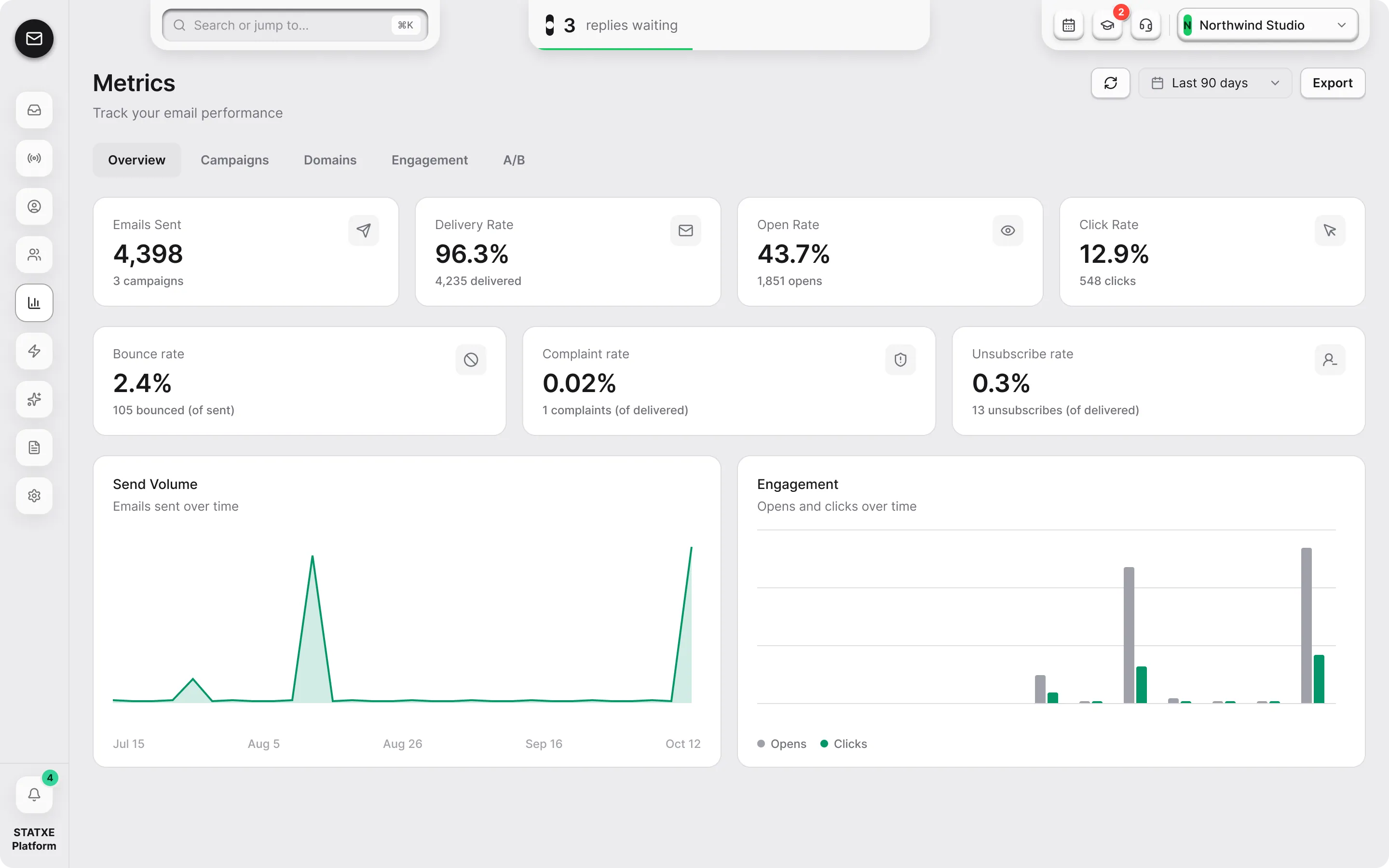This screenshot has width=1389, height=868.
Task: Click the calendar icon in top bar
Action: (x=1068, y=25)
